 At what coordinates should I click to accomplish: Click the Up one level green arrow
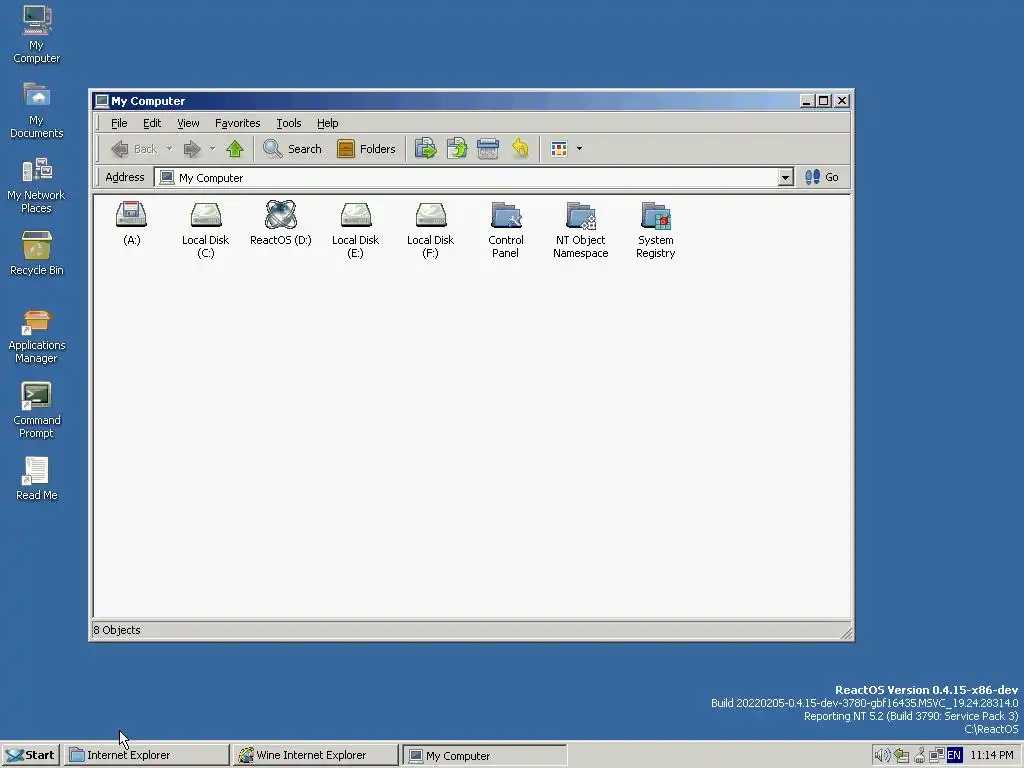(x=235, y=149)
